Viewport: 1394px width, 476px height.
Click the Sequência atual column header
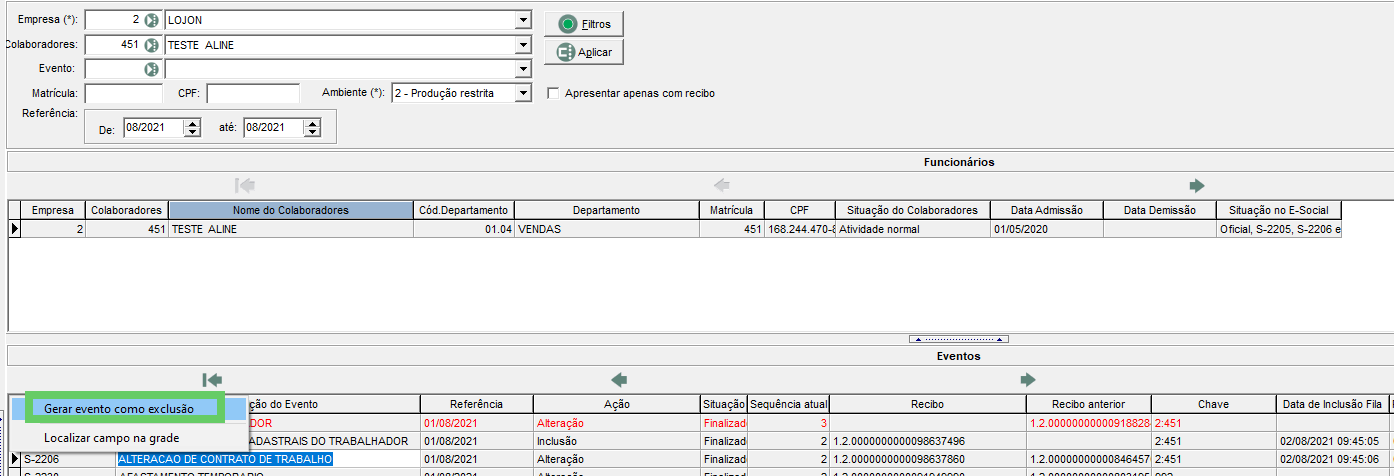789,404
